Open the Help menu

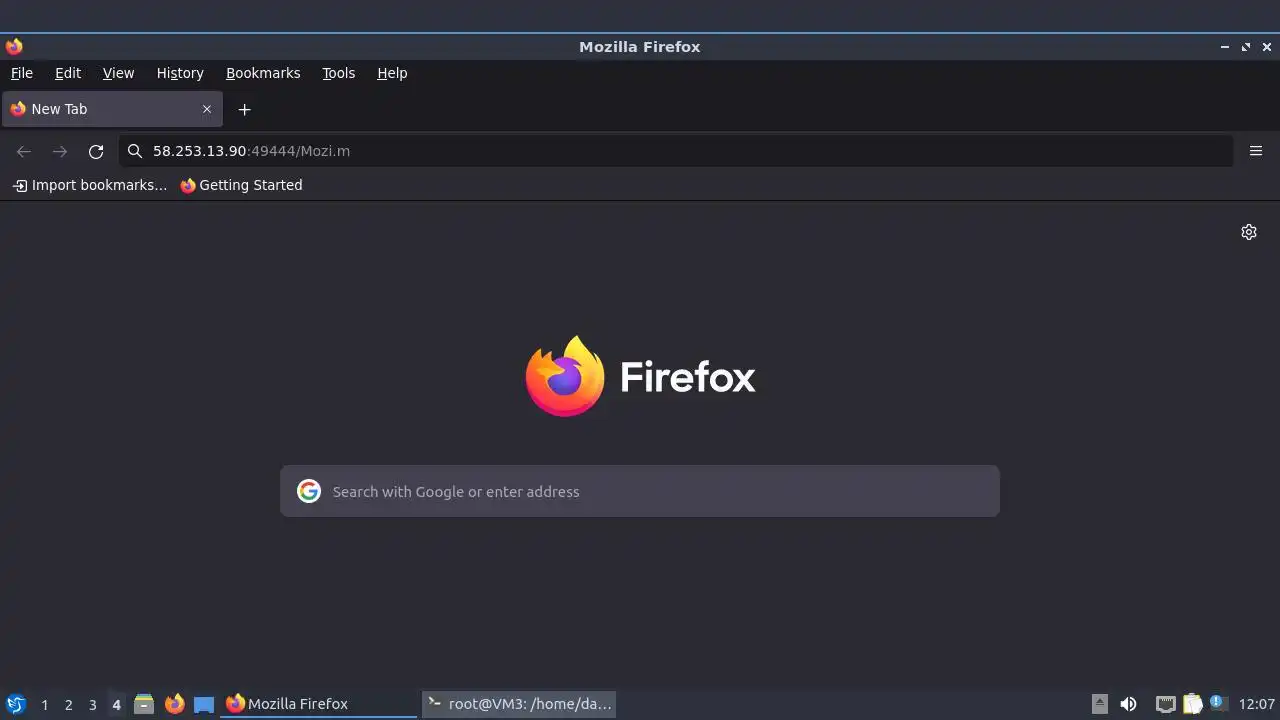pos(392,73)
